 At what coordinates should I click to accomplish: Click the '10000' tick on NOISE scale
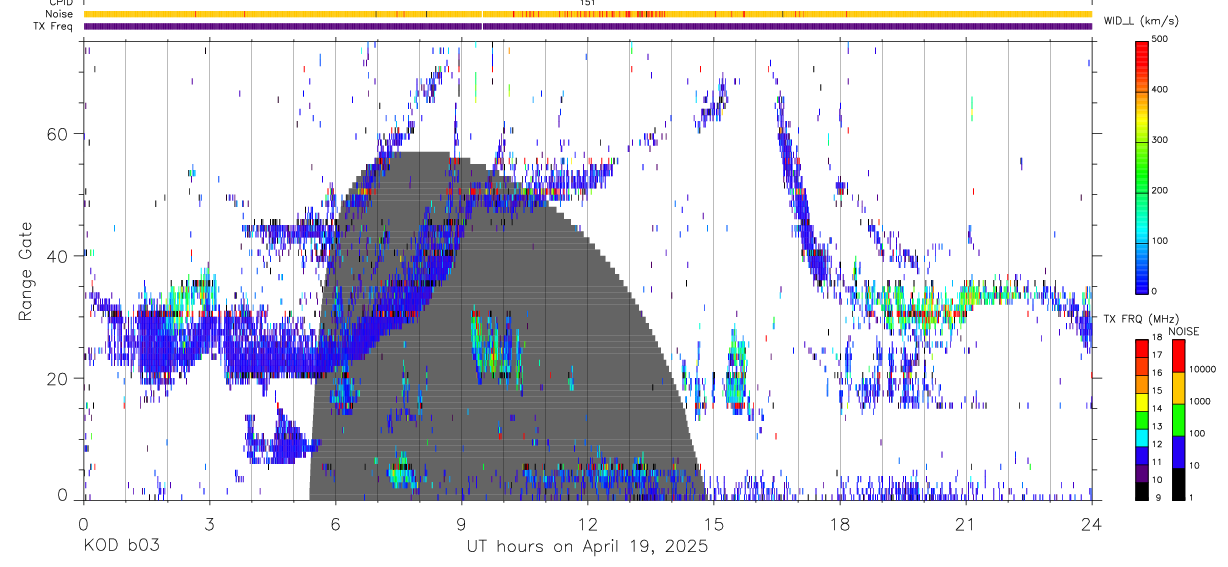point(1201,369)
